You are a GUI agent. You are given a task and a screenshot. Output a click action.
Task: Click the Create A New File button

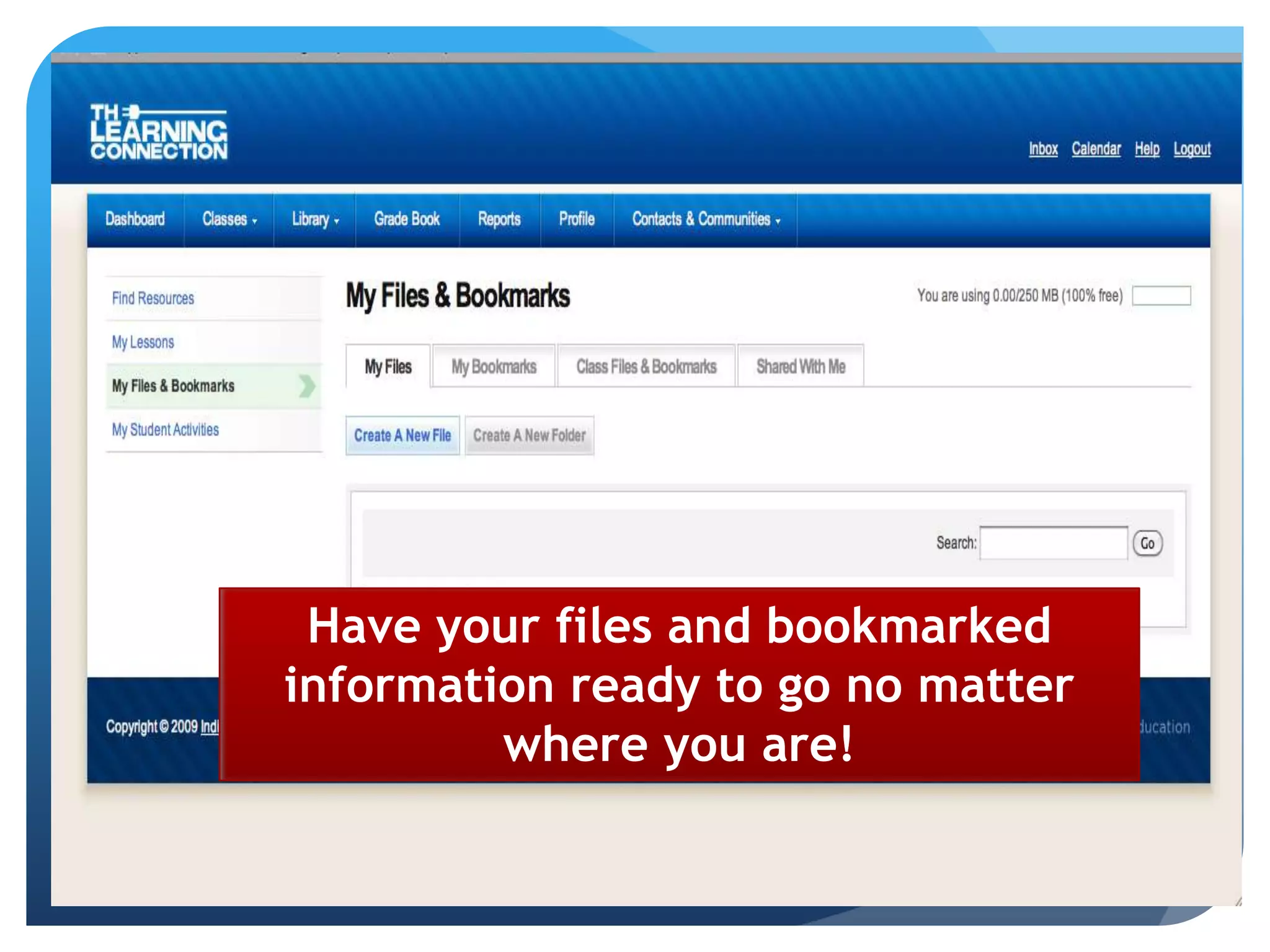(x=402, y=436)
